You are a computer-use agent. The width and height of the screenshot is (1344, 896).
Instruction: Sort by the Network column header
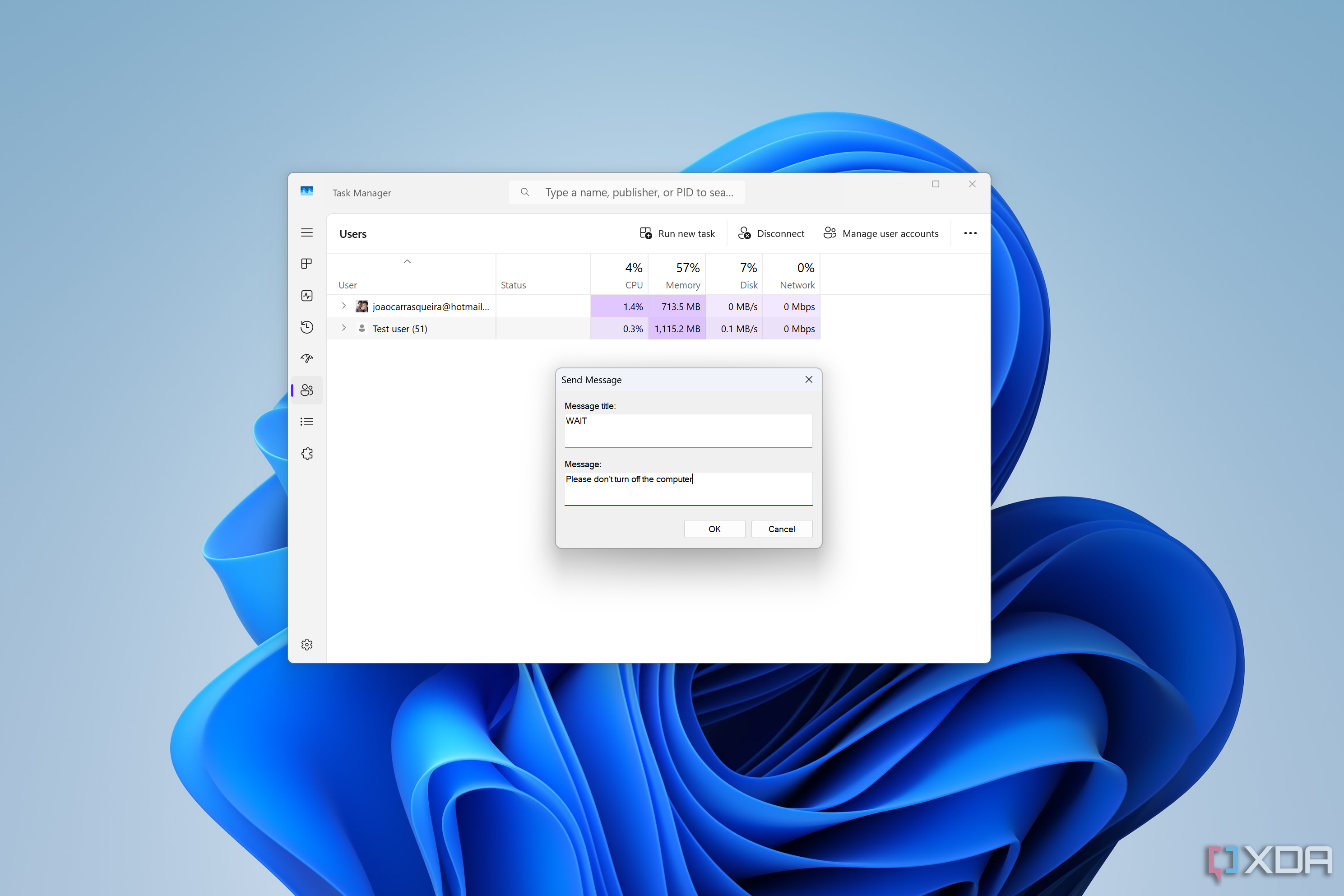792,275
